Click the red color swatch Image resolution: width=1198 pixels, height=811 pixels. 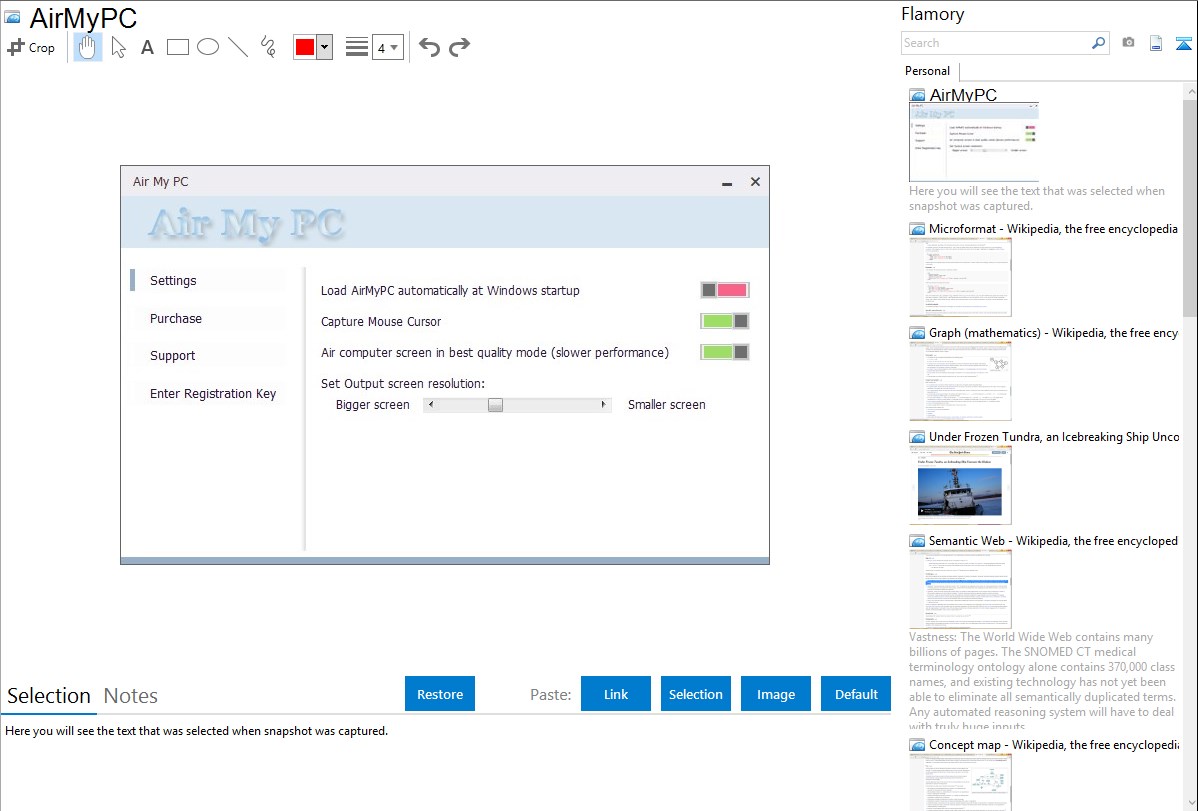(305, 47)
